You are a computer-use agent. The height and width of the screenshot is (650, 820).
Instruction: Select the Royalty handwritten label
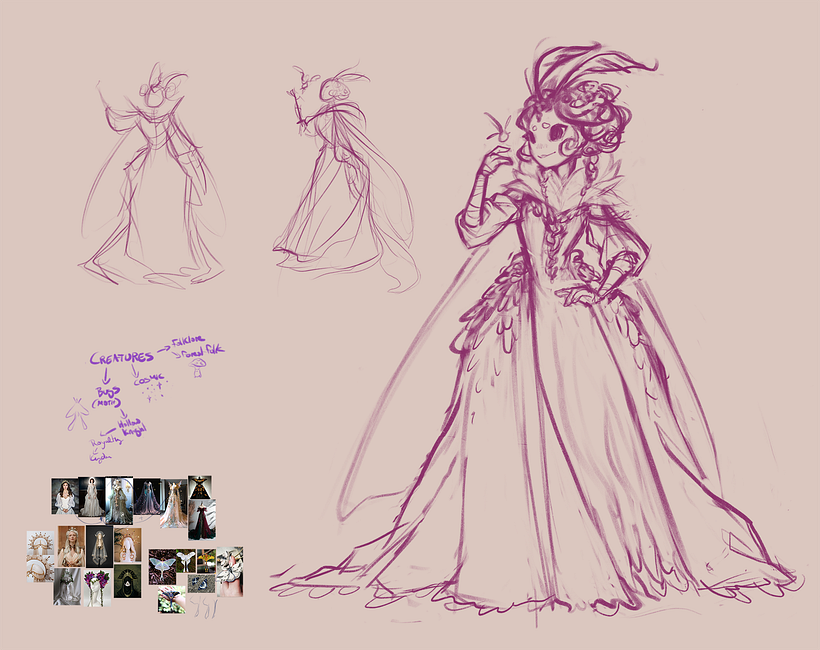106,443
